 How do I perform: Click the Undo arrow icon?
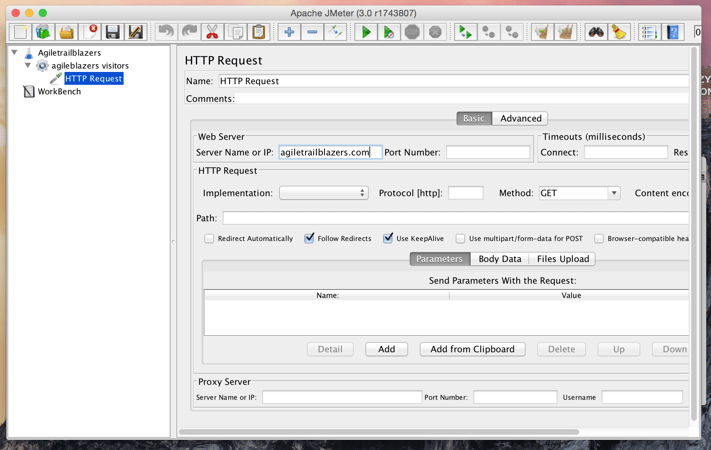point(166,32)
